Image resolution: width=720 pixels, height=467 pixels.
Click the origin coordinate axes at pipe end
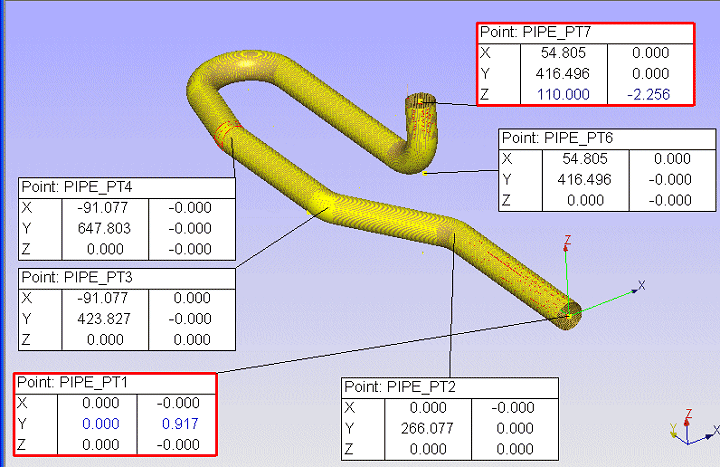pyautogui.click(x=568, y=304)
